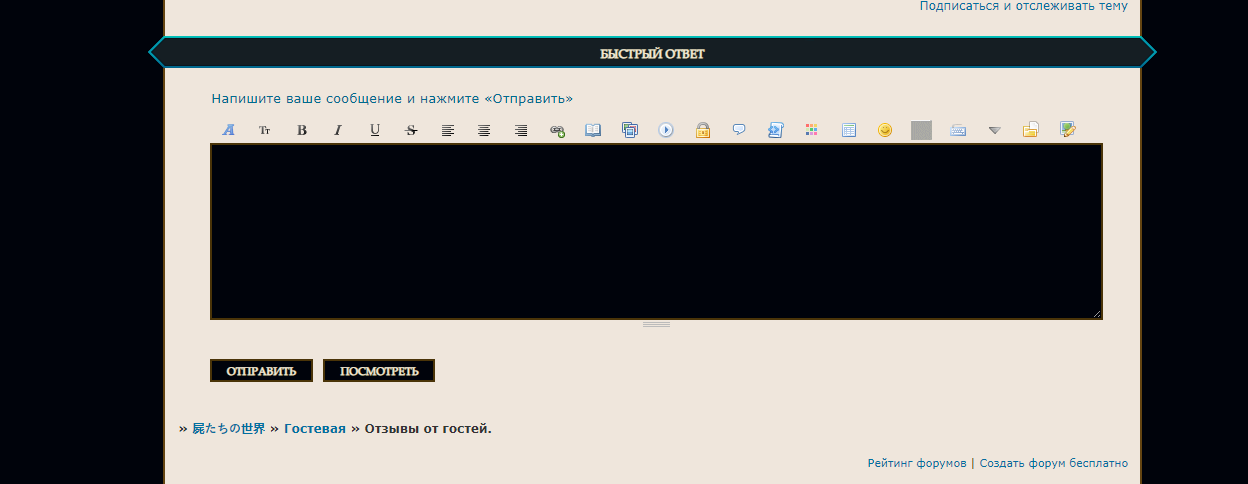Open the text color palette

click(x=812, y=130)
